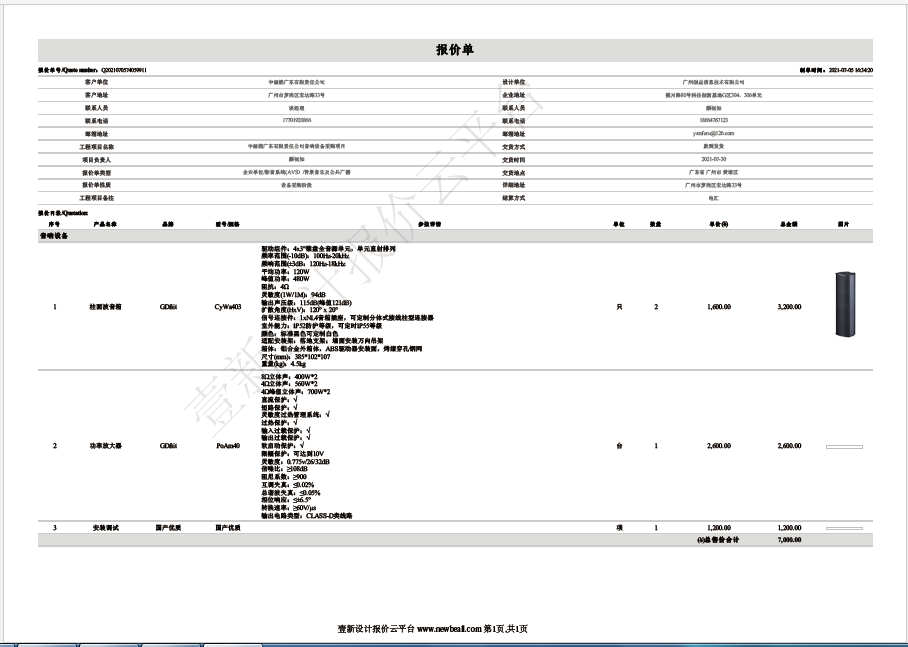Click the 参数详情 column header

pyautogui.click(x=429, y=224)
